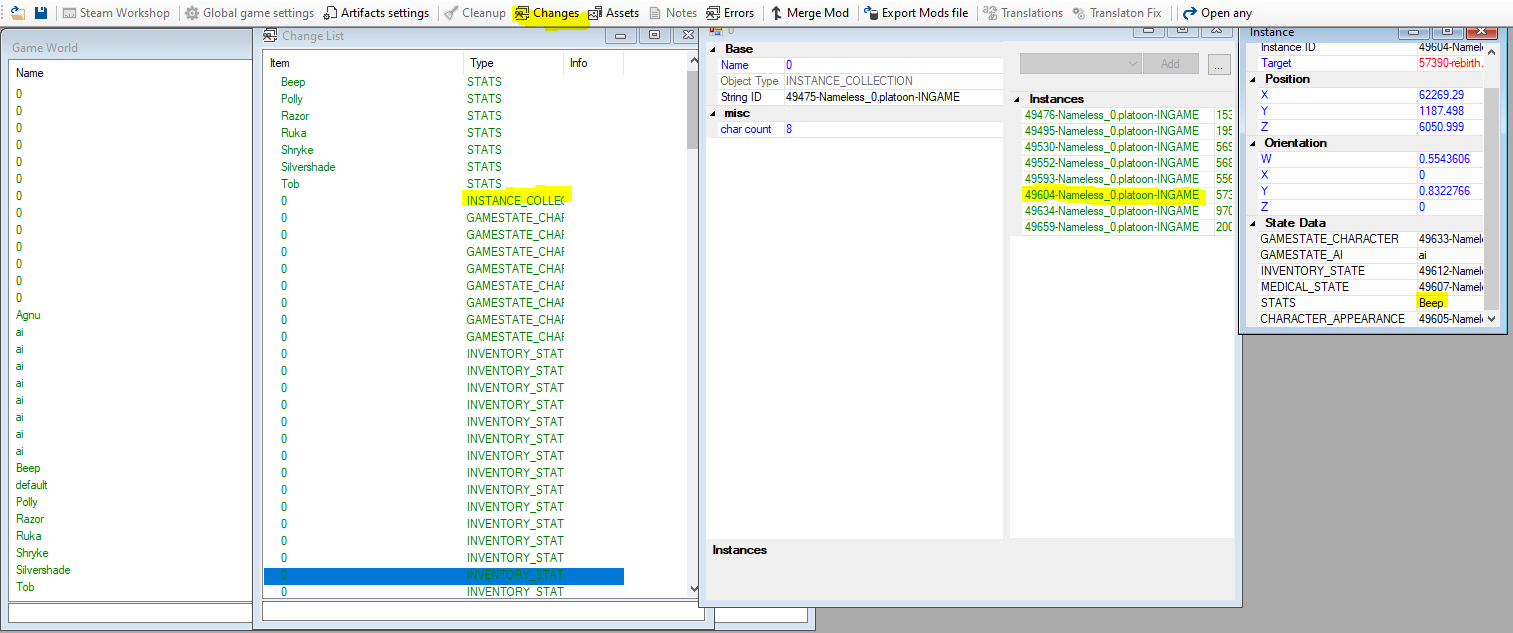Open the Assets tool

click(613, 13)
